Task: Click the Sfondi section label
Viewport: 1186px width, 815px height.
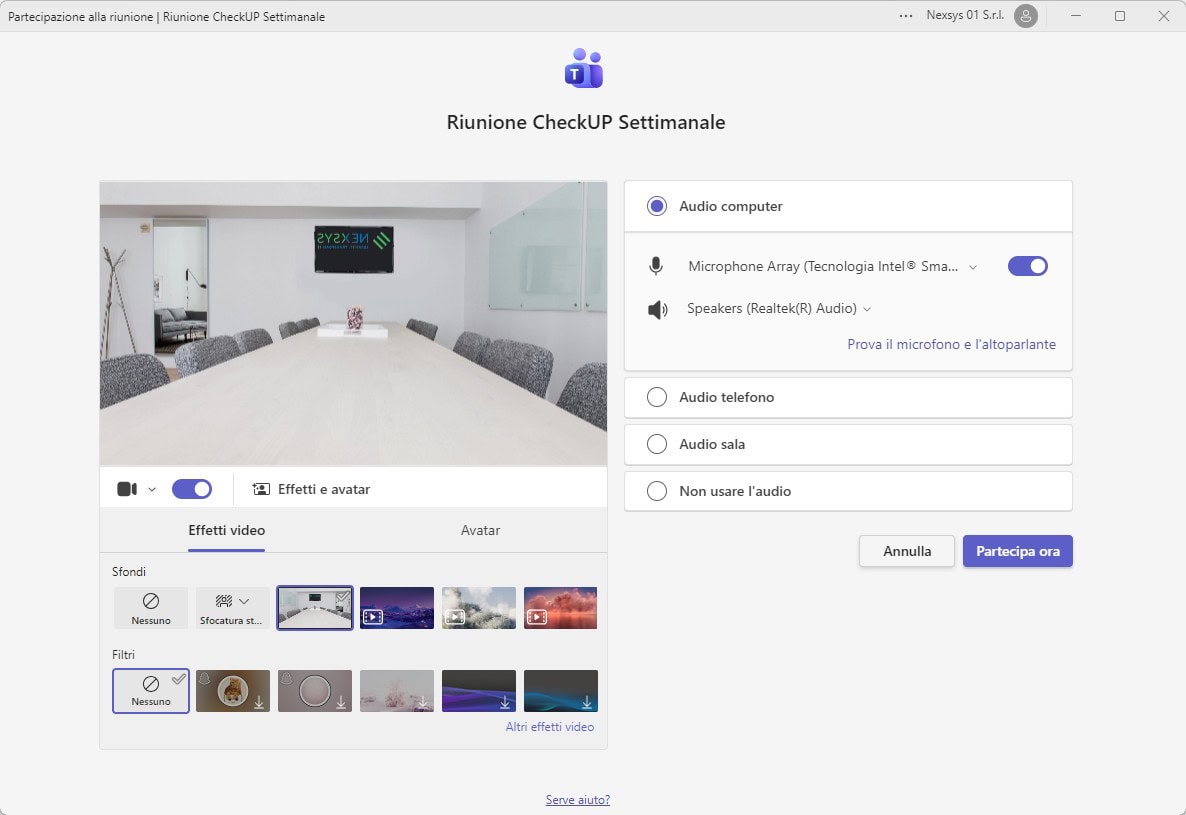Action: [129, 572]
